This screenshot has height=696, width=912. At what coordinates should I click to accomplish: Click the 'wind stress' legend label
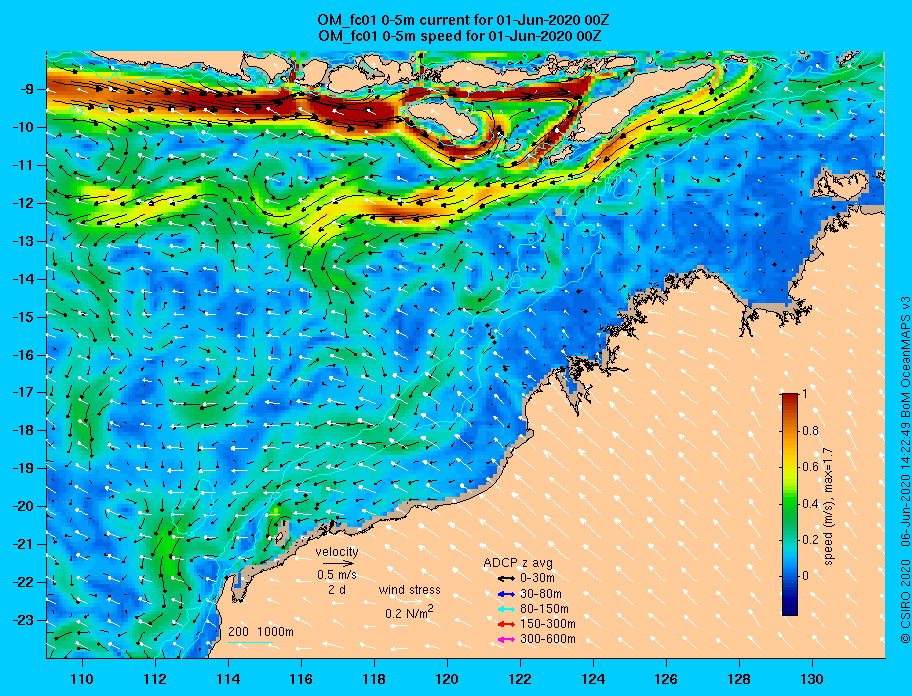(x=409, y=590)
